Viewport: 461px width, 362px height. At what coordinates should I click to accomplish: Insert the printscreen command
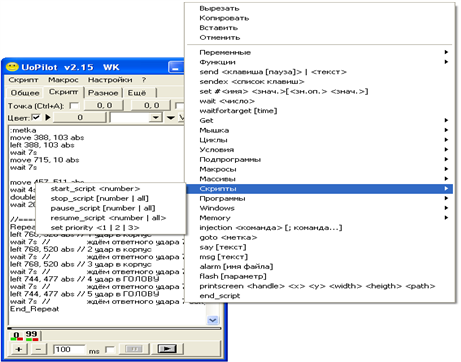click(319, 286)
